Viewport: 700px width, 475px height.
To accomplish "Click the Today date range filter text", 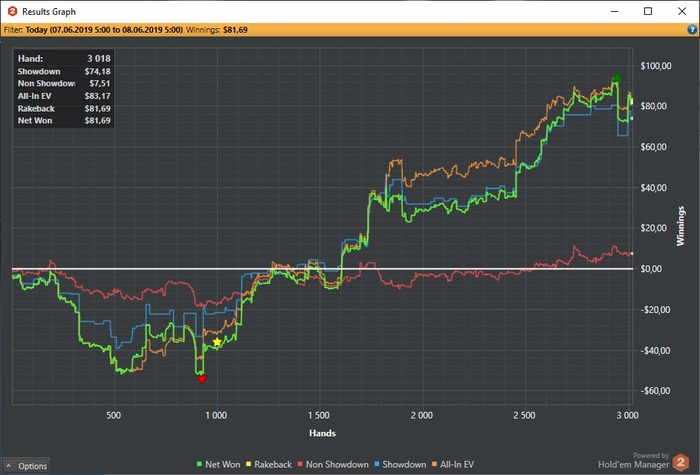I will pos(104,30).
